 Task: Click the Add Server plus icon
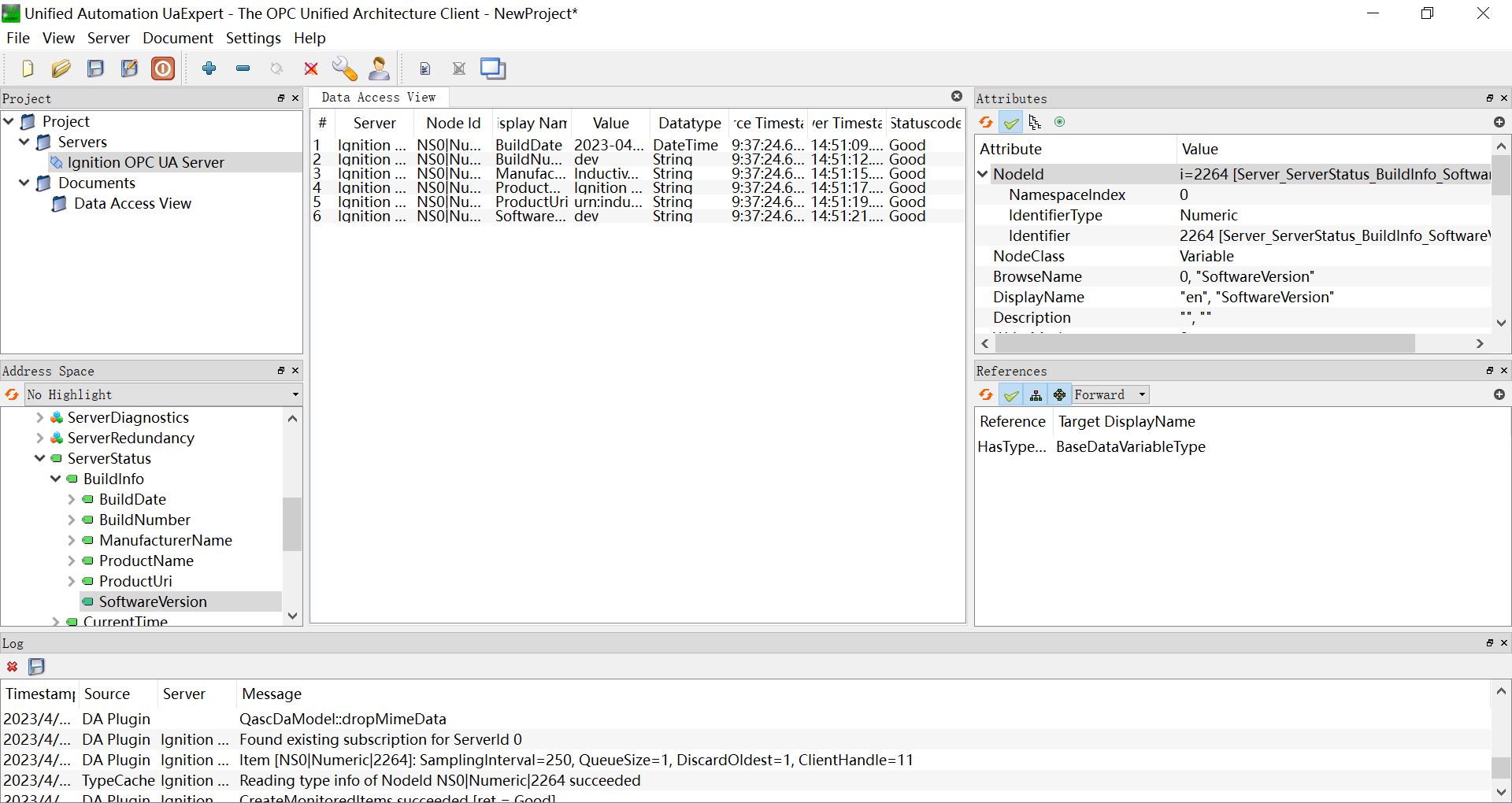209,68
